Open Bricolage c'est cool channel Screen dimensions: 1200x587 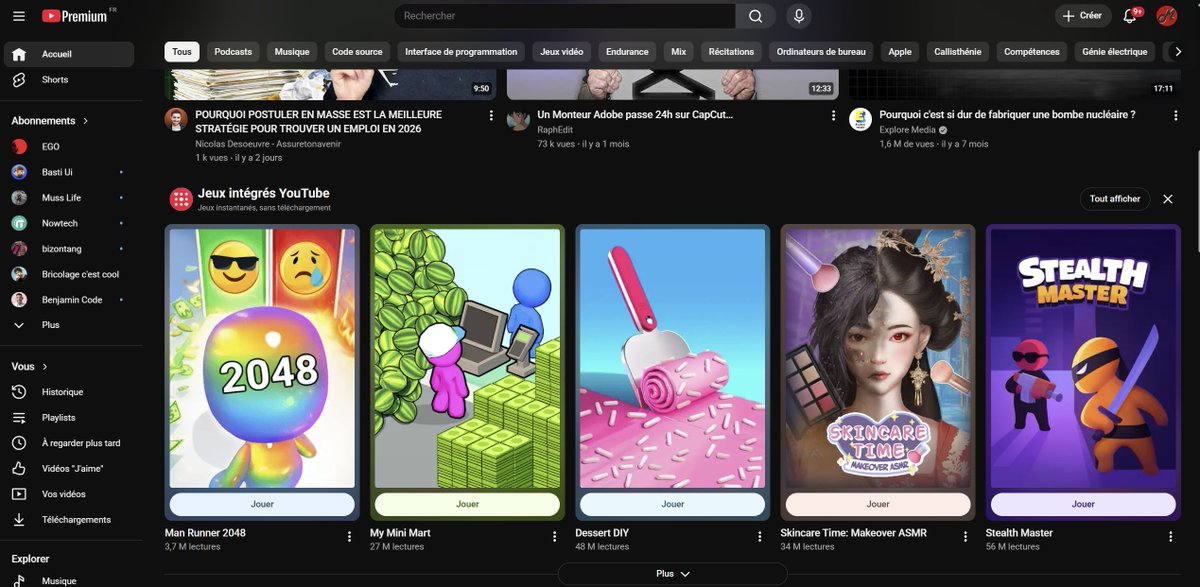coord(68,274)
